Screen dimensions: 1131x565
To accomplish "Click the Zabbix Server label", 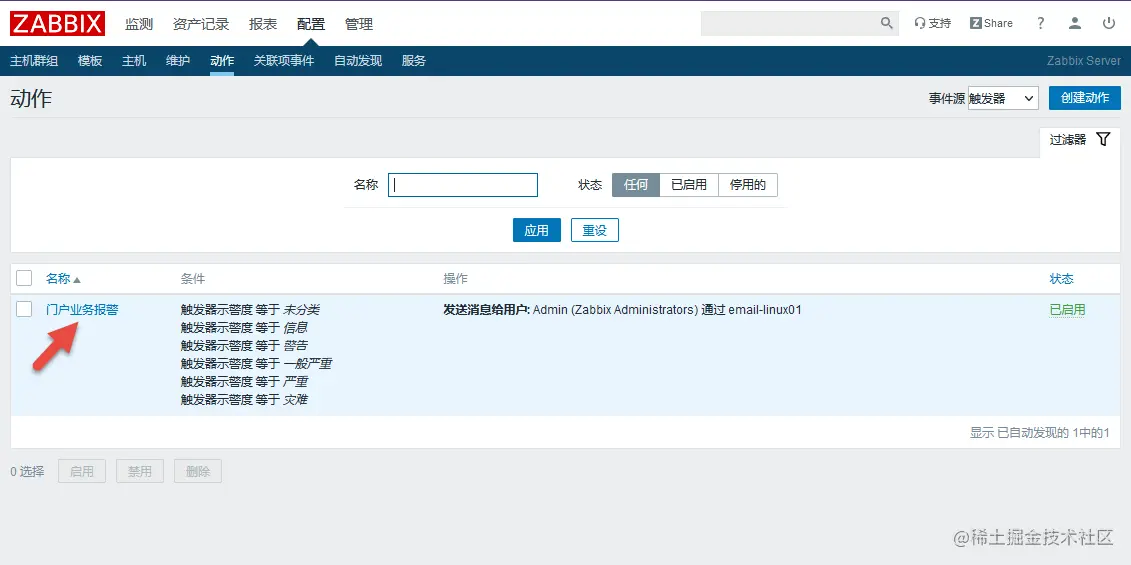I will pos(1083,61).
